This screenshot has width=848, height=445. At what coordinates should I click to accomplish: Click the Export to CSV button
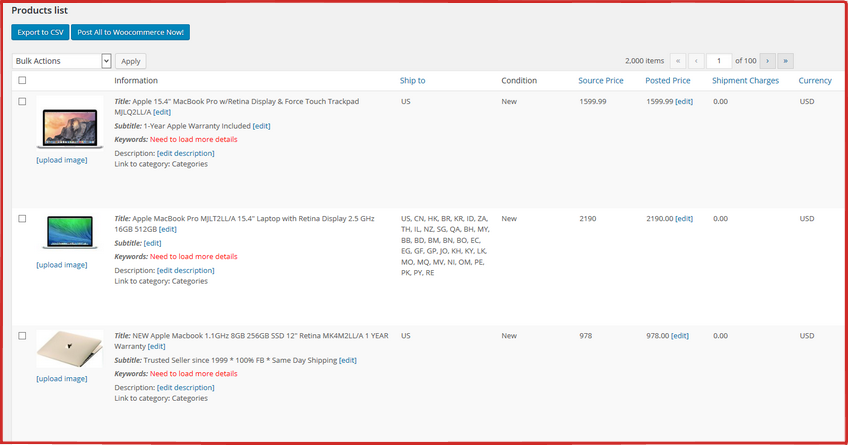[x=40, y=32]
